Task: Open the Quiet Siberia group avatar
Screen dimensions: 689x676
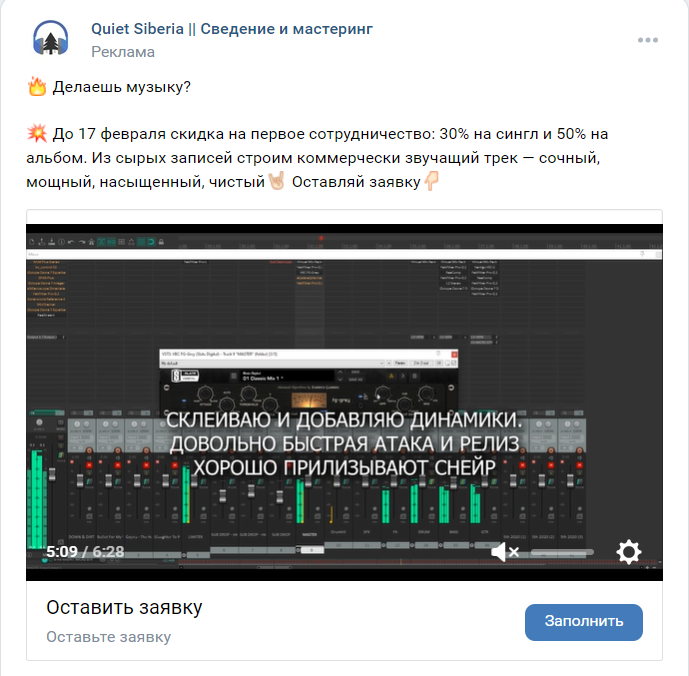Action: (51, 40)
